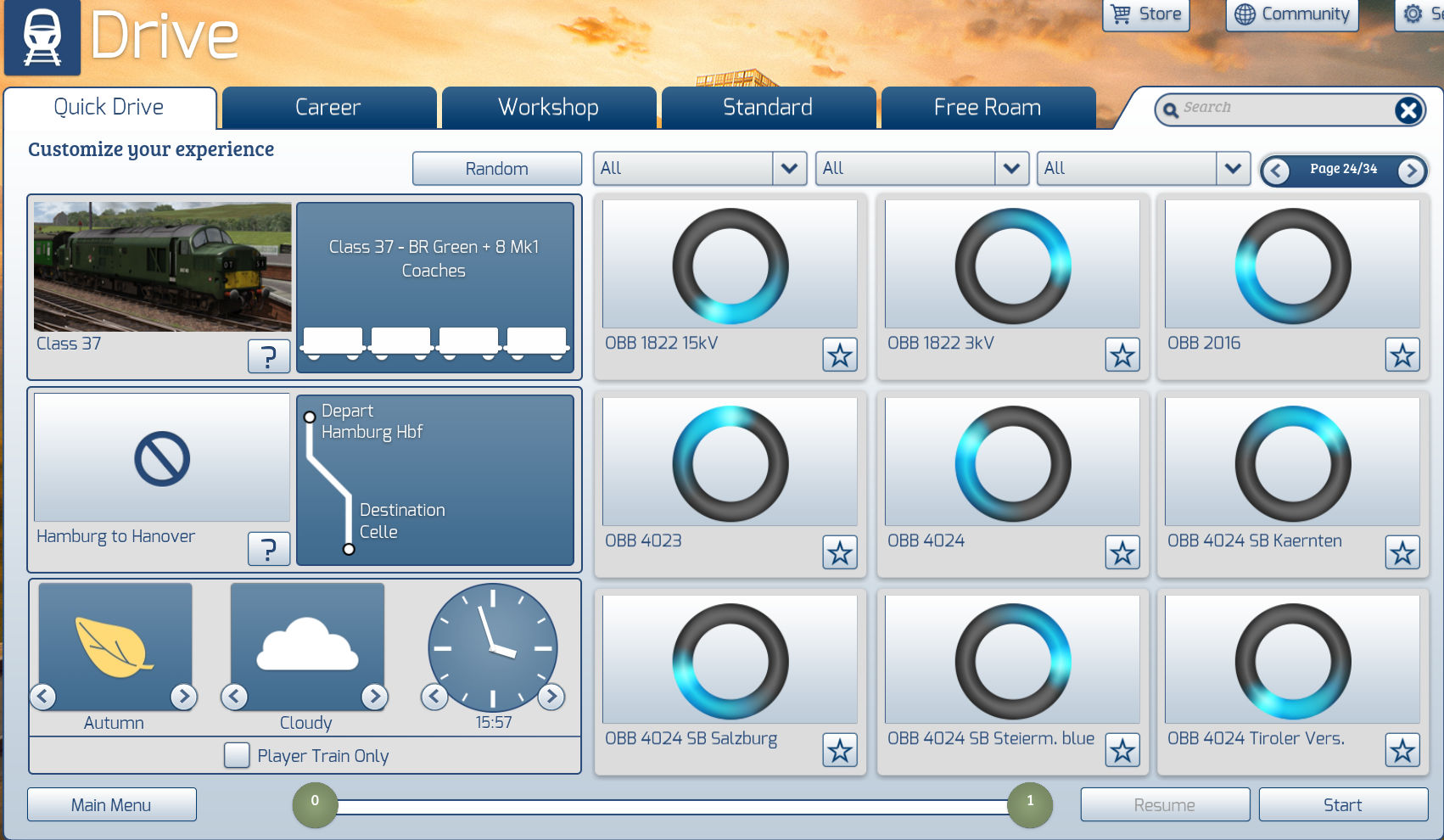Select the Free Roam tab
Viewport: 1444px width, 840px height.
pyautogui.click(x=988, y=107)
